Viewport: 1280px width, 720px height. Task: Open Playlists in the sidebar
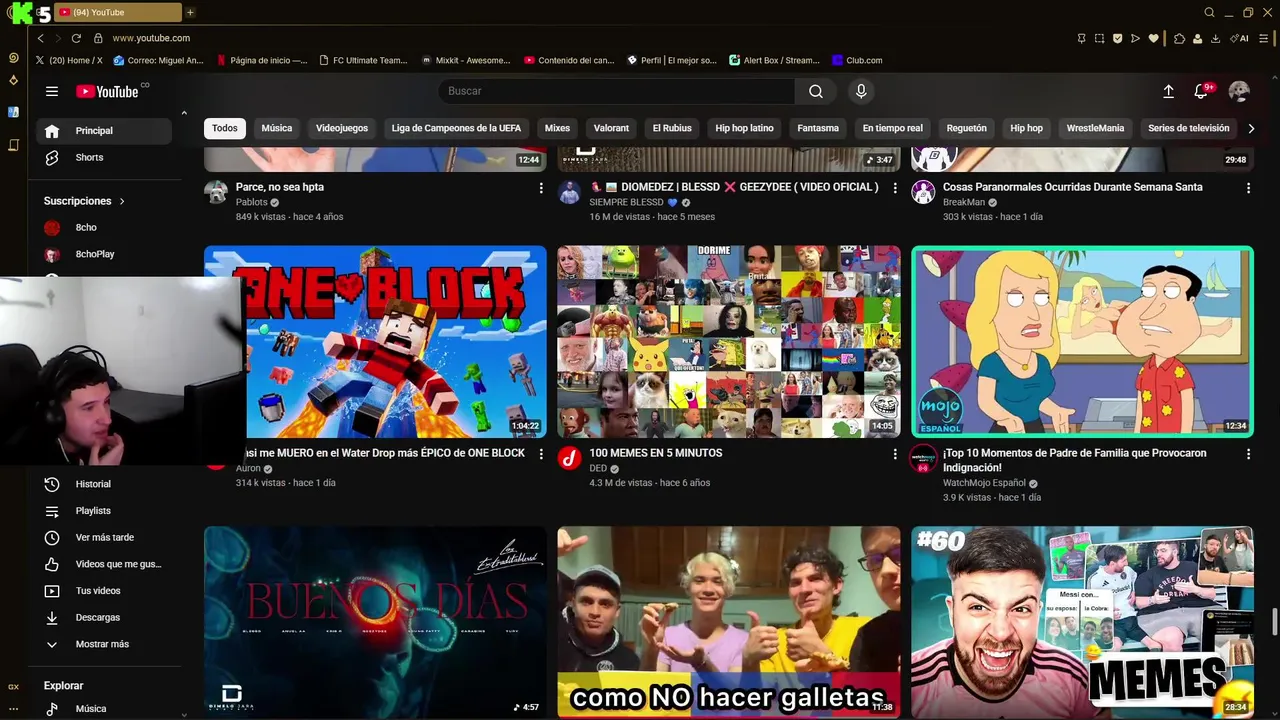pyautogui.click(x=105, y=511)
